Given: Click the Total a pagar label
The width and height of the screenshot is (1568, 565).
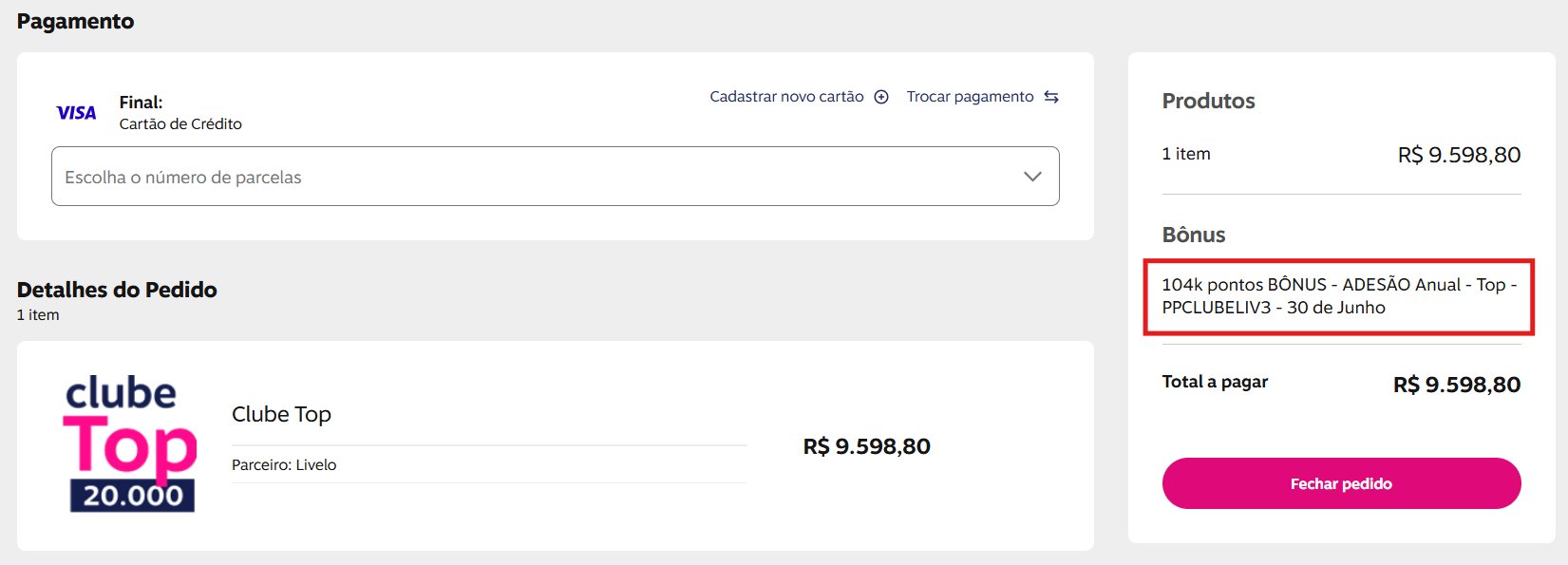Looking at the screenshot, I should pos(1215,382).
